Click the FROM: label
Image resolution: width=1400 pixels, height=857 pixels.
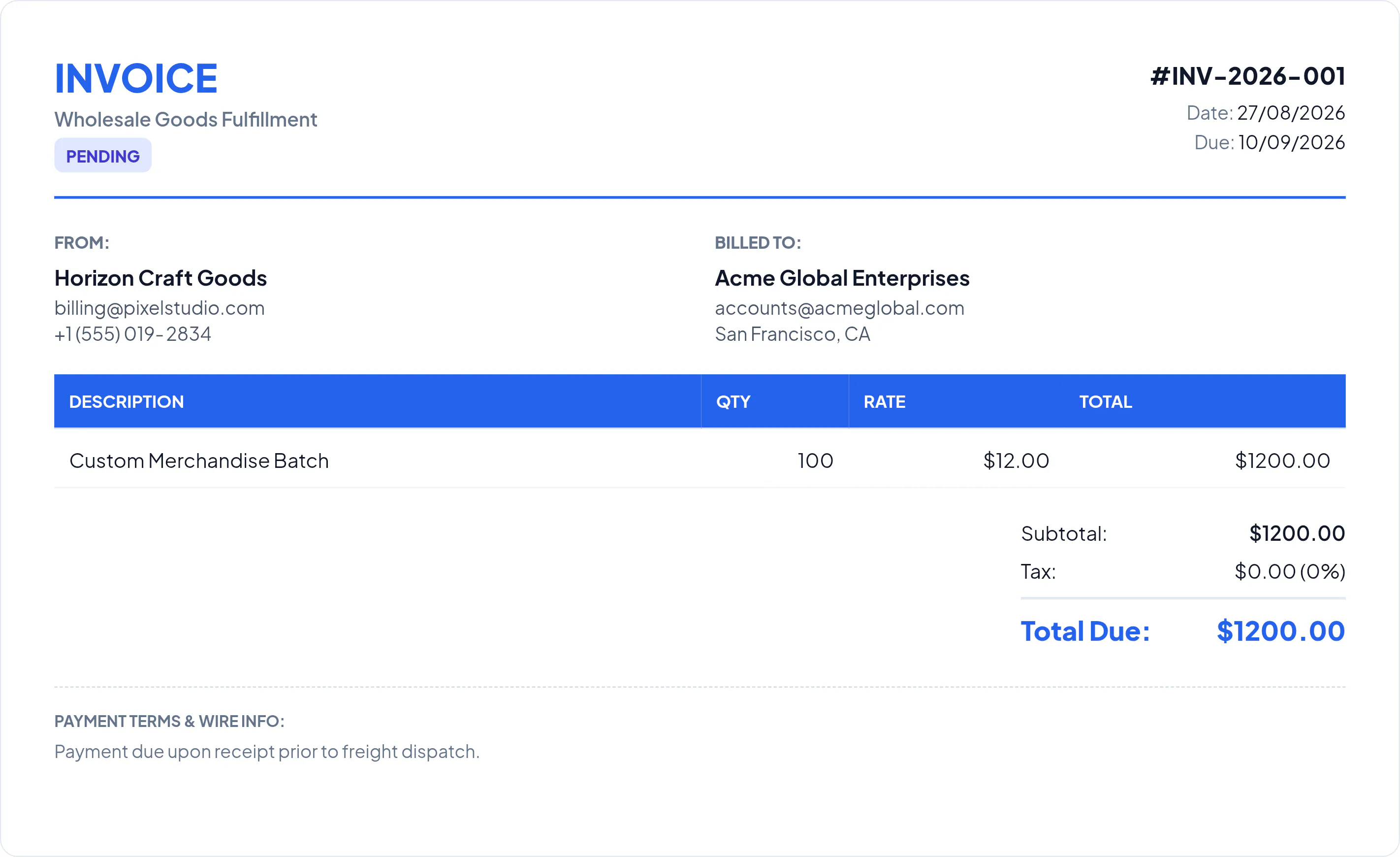(x=82, y=243)
